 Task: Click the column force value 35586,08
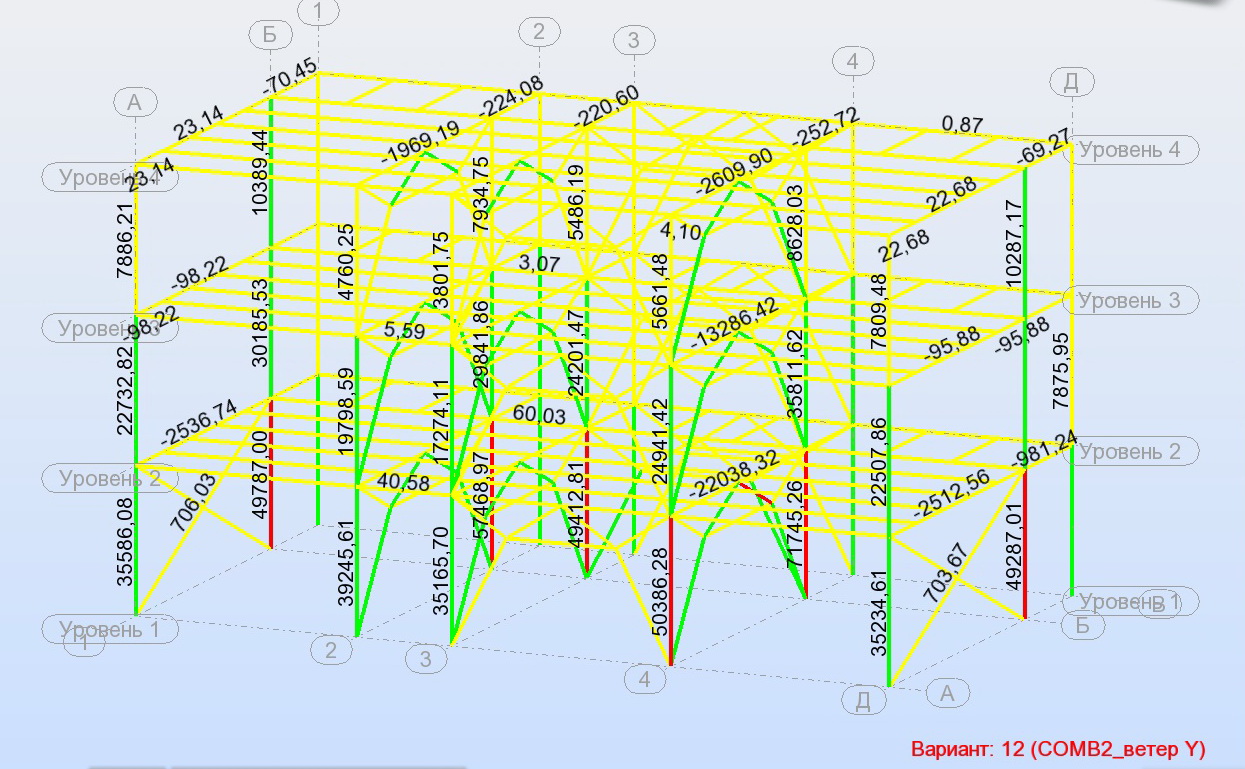[x=124, y=543]
